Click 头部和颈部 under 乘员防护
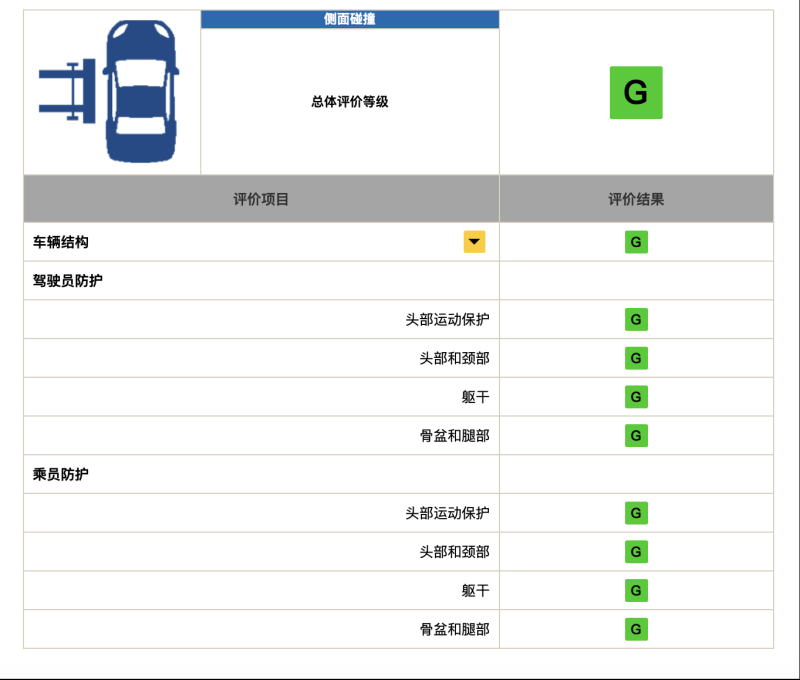Viewport: 800px width, 680px height. 454,551
